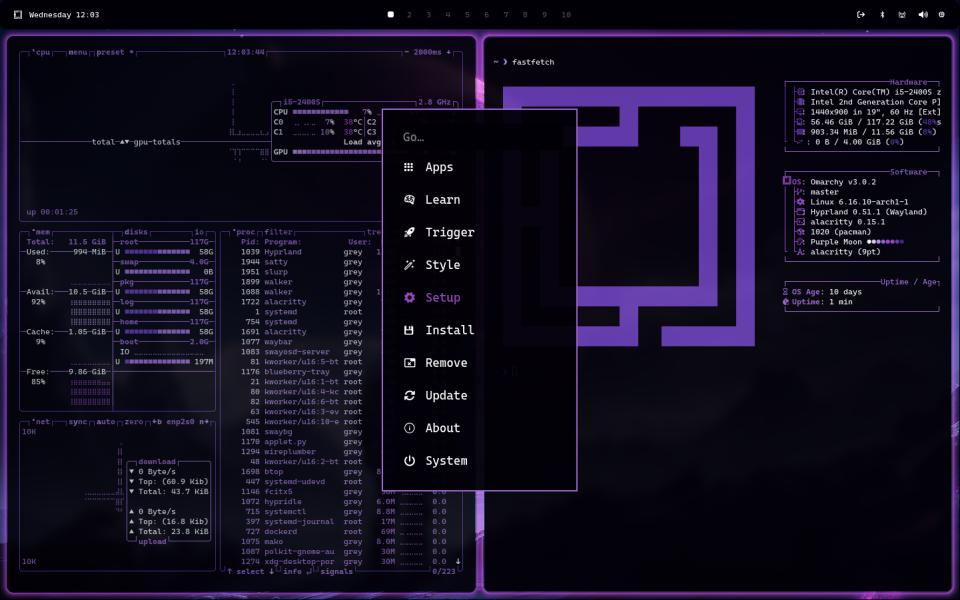This screenshot has height=600, width=960.
Task: Toggle auto scaling in the net panel
Action: 107,421
